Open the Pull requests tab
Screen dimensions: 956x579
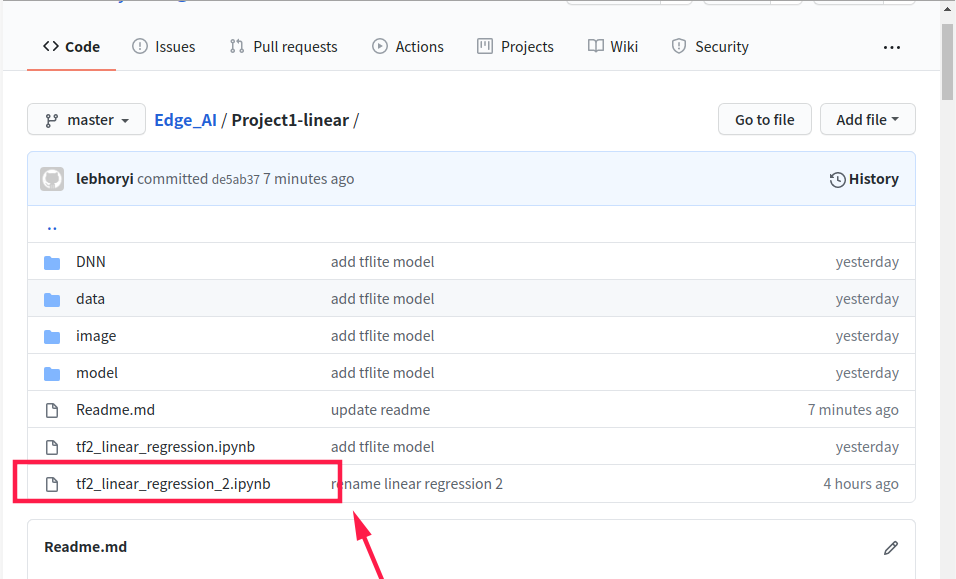[x=283, y=47]
